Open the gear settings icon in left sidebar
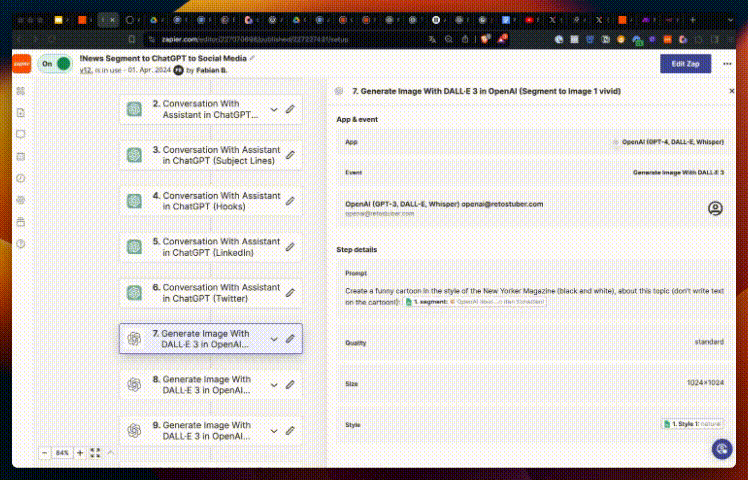Screen dimensions: 748x480 (x=21, y=200)
